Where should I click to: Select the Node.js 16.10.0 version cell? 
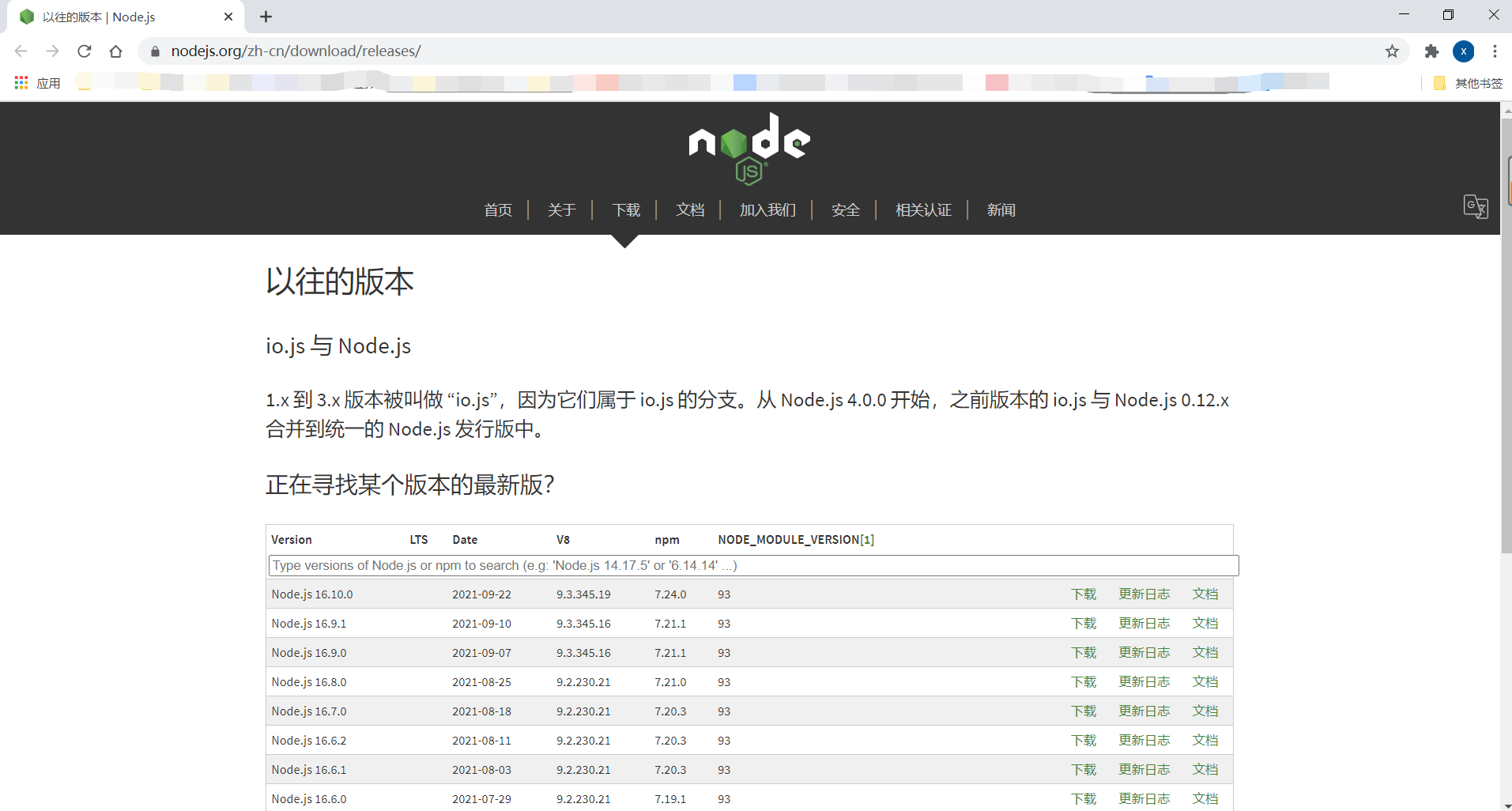click(x=312, y=594)
